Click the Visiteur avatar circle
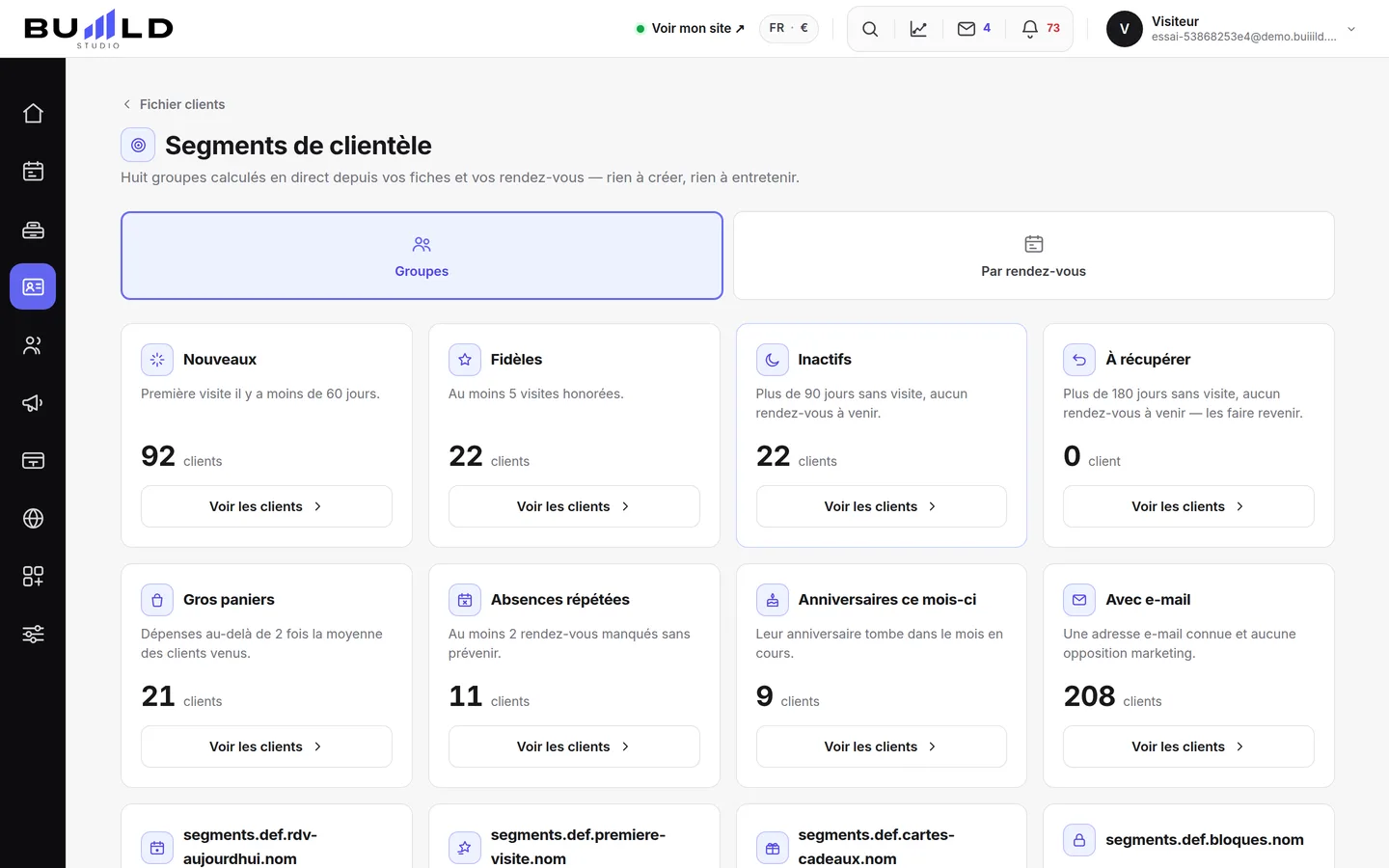 pos(1125,29)
